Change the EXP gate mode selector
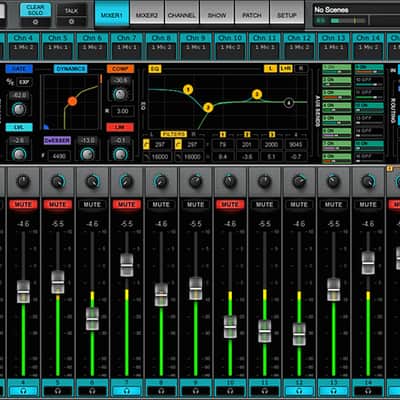The image size is (400, 400). pos(24,82)
